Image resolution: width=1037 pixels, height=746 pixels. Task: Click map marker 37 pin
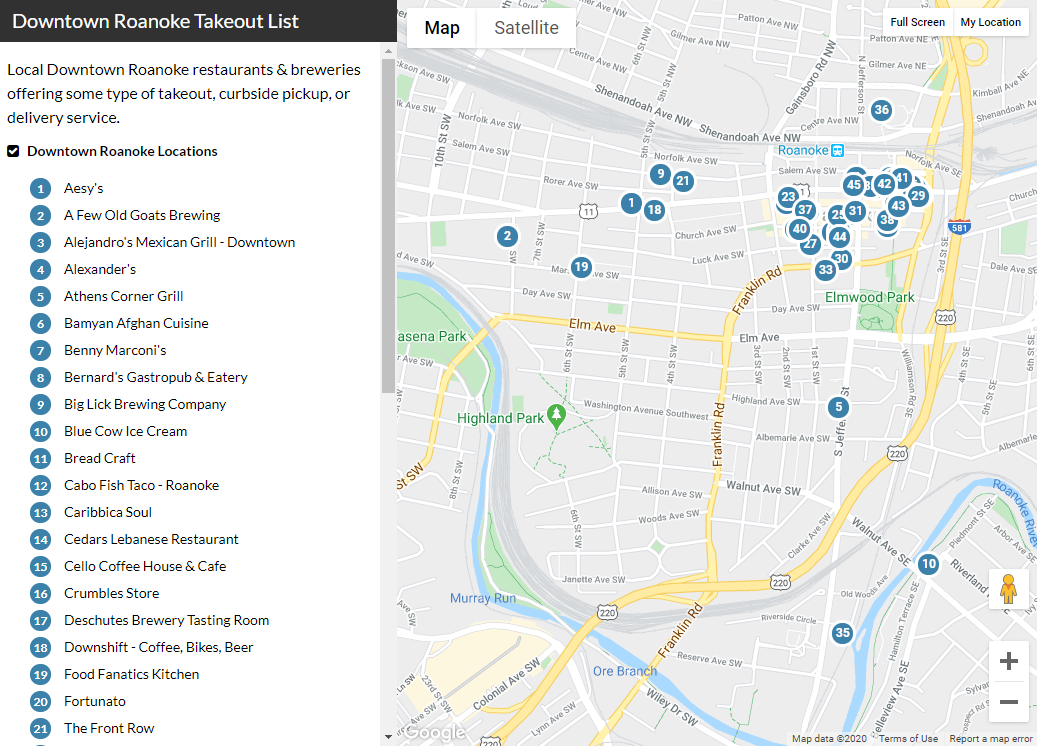[805, 210]
